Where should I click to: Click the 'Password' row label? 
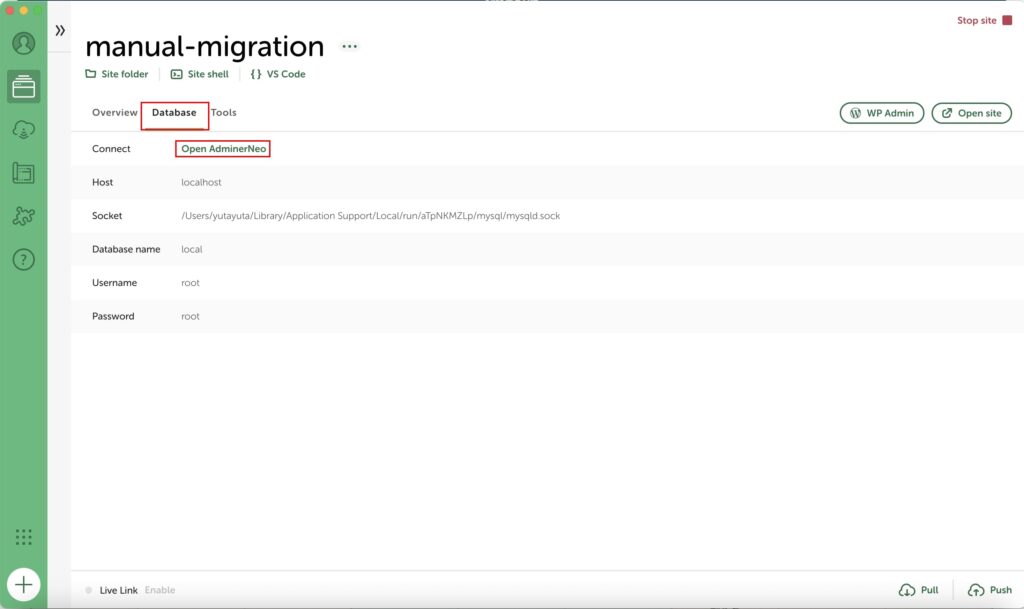pyautogui.click(x=113, y=316)
